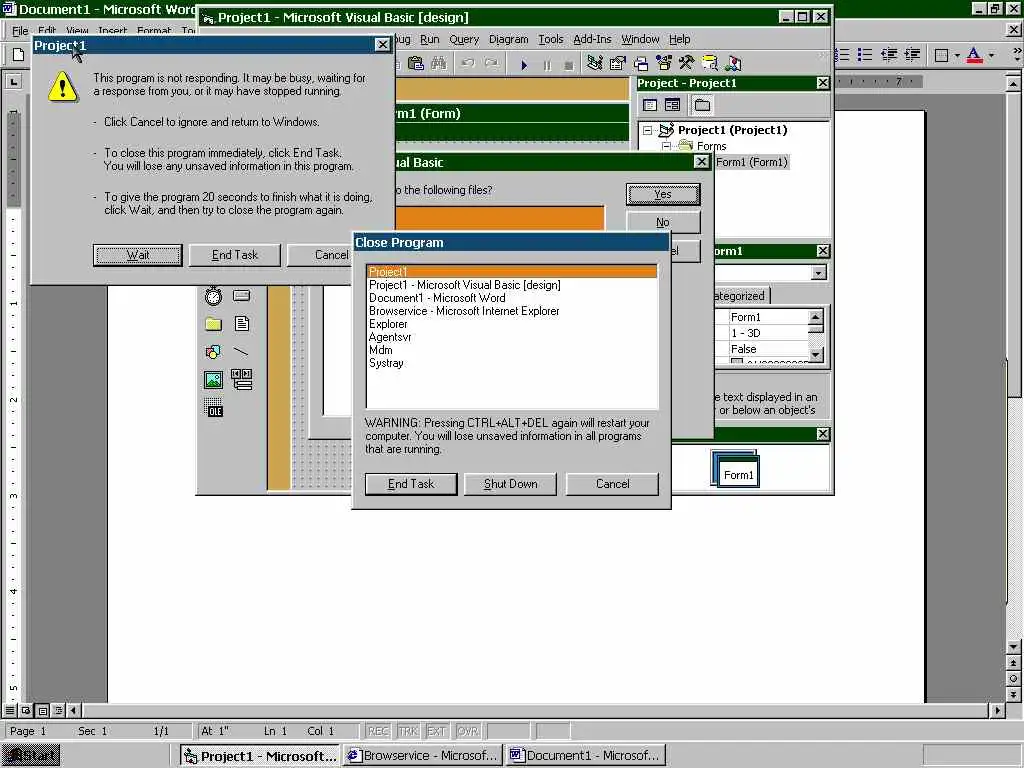Click End Task in Close Program dialog
The height and width of the screenshot is (768, 1024).
tap(411, 484)
